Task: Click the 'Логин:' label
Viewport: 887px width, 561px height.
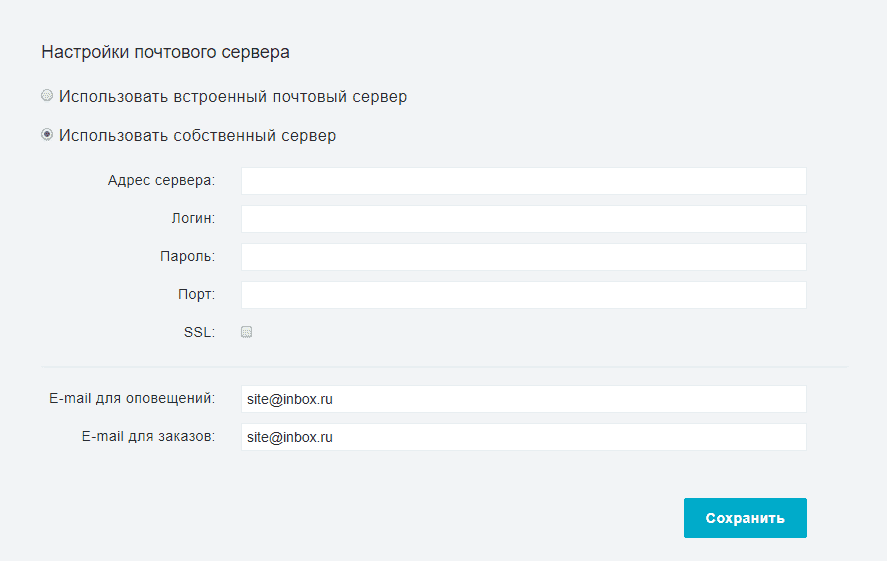Action: coord(193,218)
